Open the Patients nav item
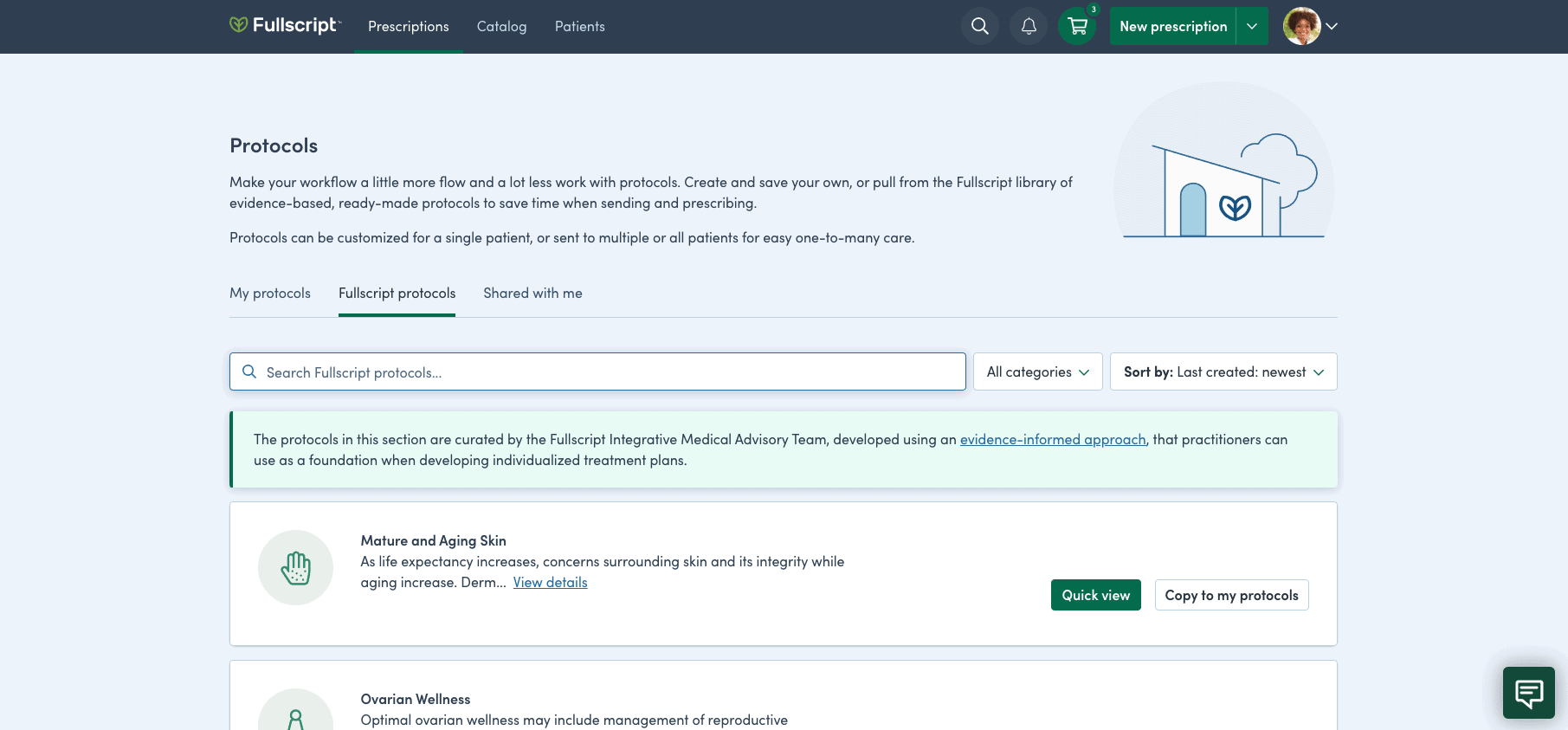Viewport: 1568px width, 730px height. (x=580, y=26)
